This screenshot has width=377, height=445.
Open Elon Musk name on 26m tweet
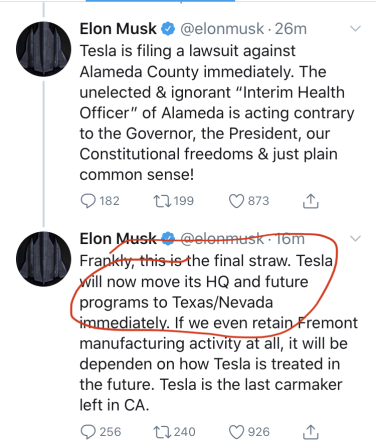point(118,29)
